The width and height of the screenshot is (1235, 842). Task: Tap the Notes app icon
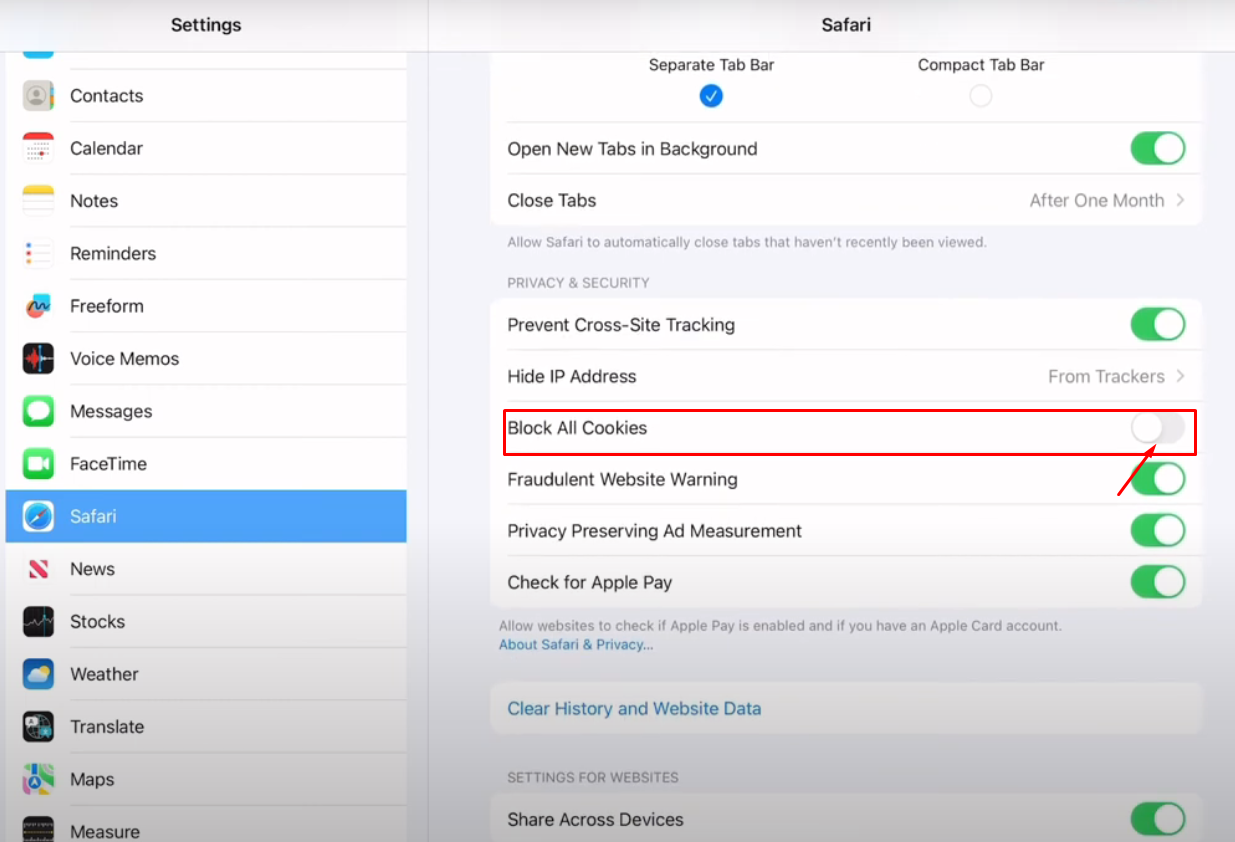(x=38, y=201)
